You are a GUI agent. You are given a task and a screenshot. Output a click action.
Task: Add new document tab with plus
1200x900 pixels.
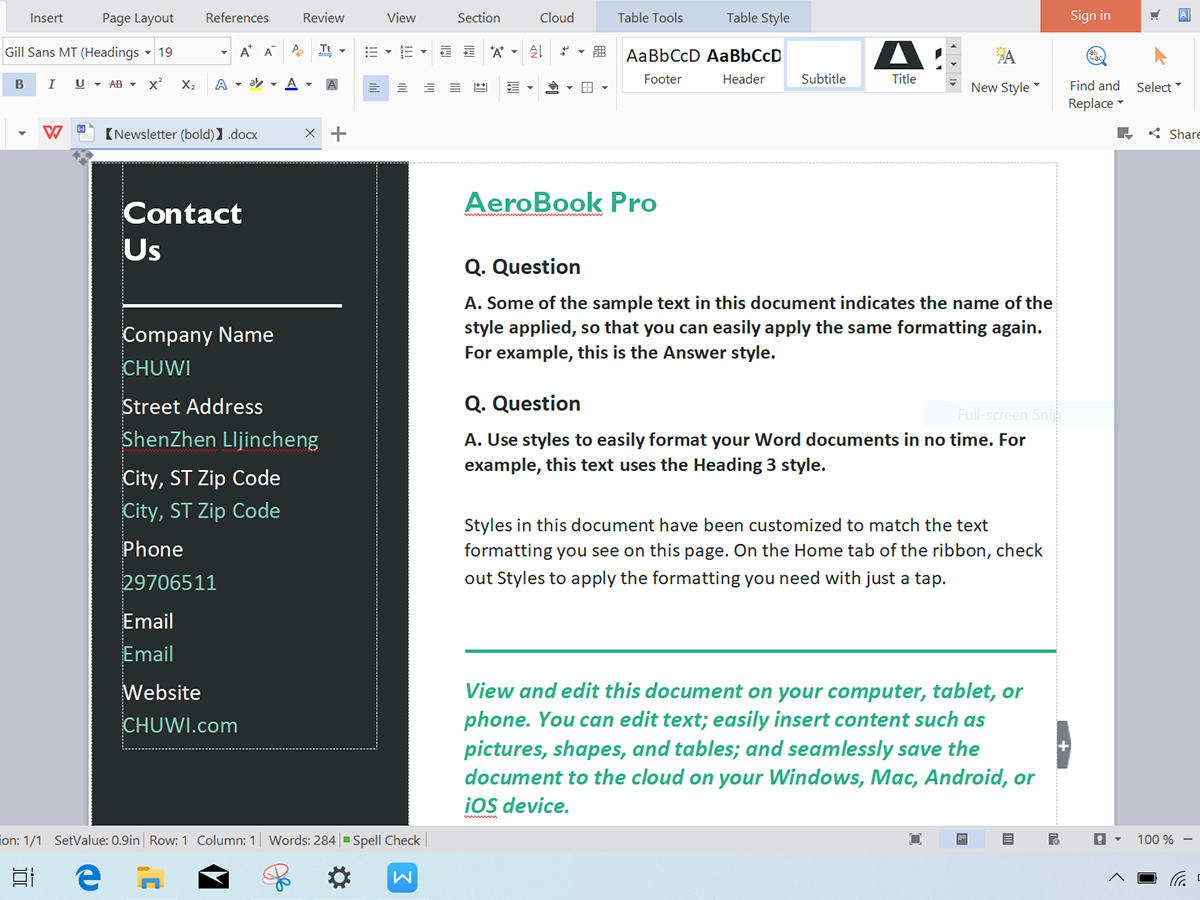[338, 133]
